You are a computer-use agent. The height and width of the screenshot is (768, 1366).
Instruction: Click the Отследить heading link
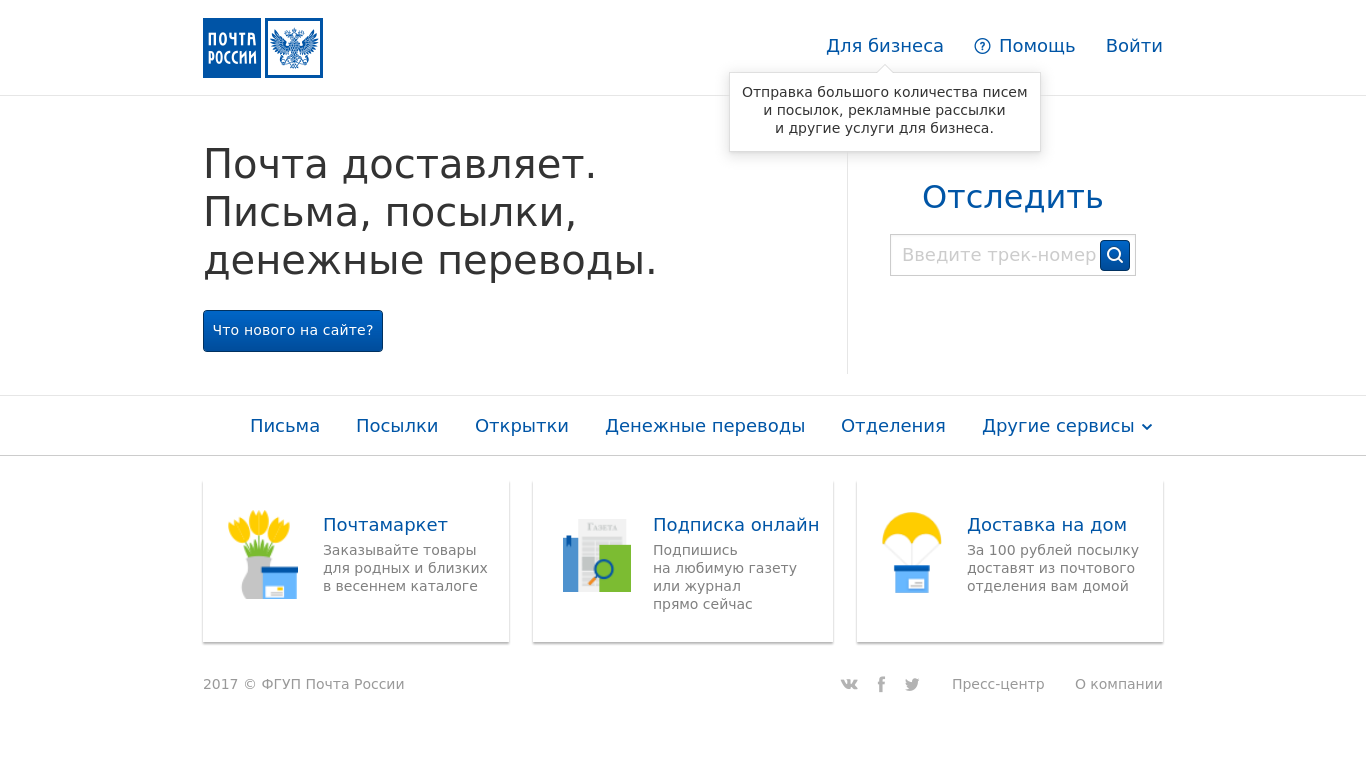point(1013,197)
